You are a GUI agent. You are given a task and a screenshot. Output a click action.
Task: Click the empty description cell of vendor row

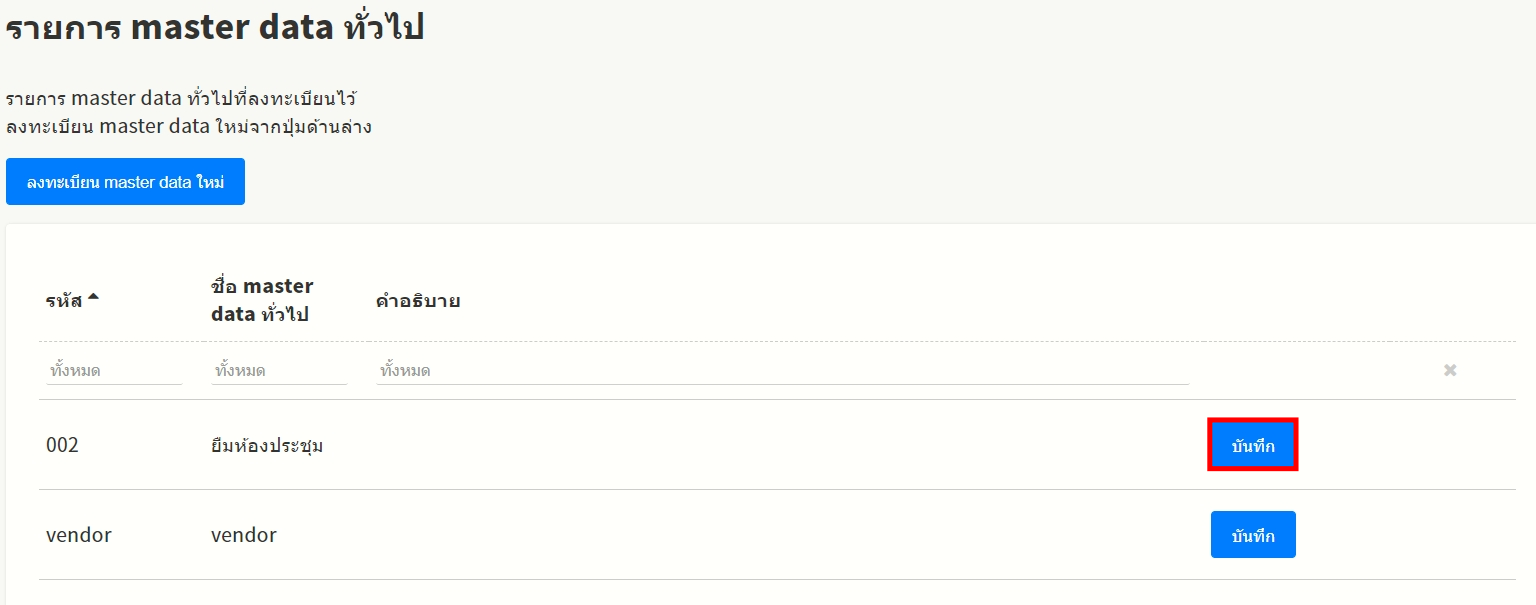(780, 535)
